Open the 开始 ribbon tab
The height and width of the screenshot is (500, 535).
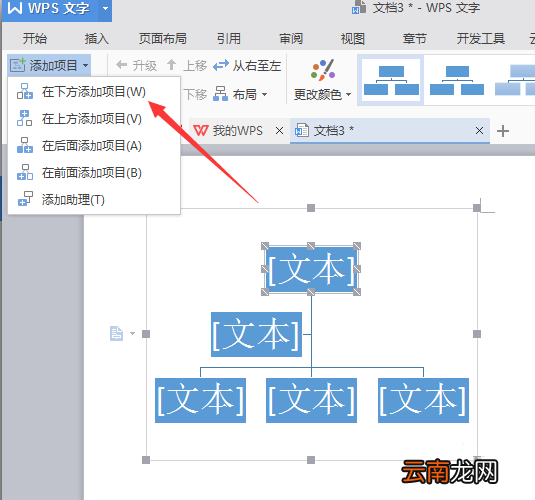coord(35,38)
